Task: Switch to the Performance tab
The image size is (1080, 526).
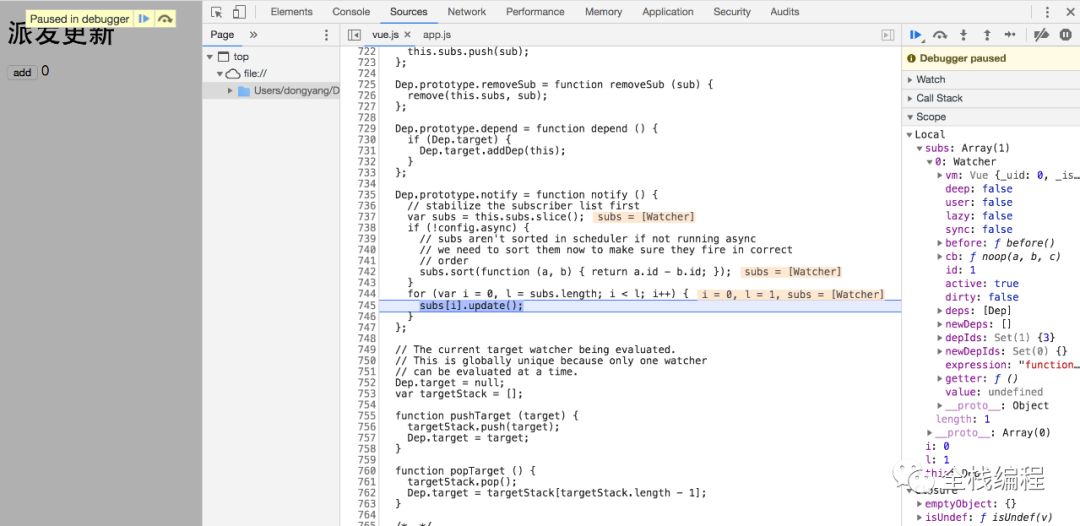Action: coord(535,12)
